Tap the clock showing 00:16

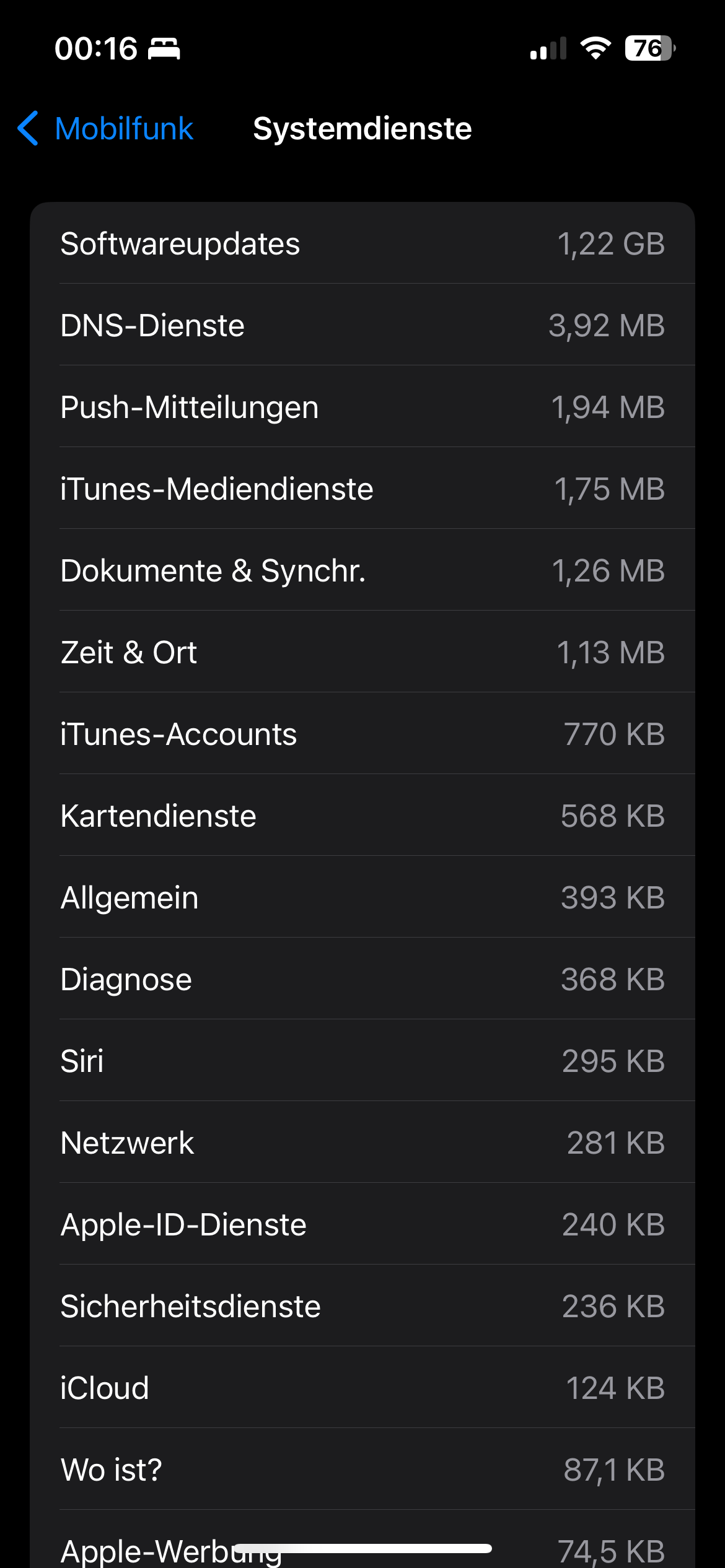[96, 48]
